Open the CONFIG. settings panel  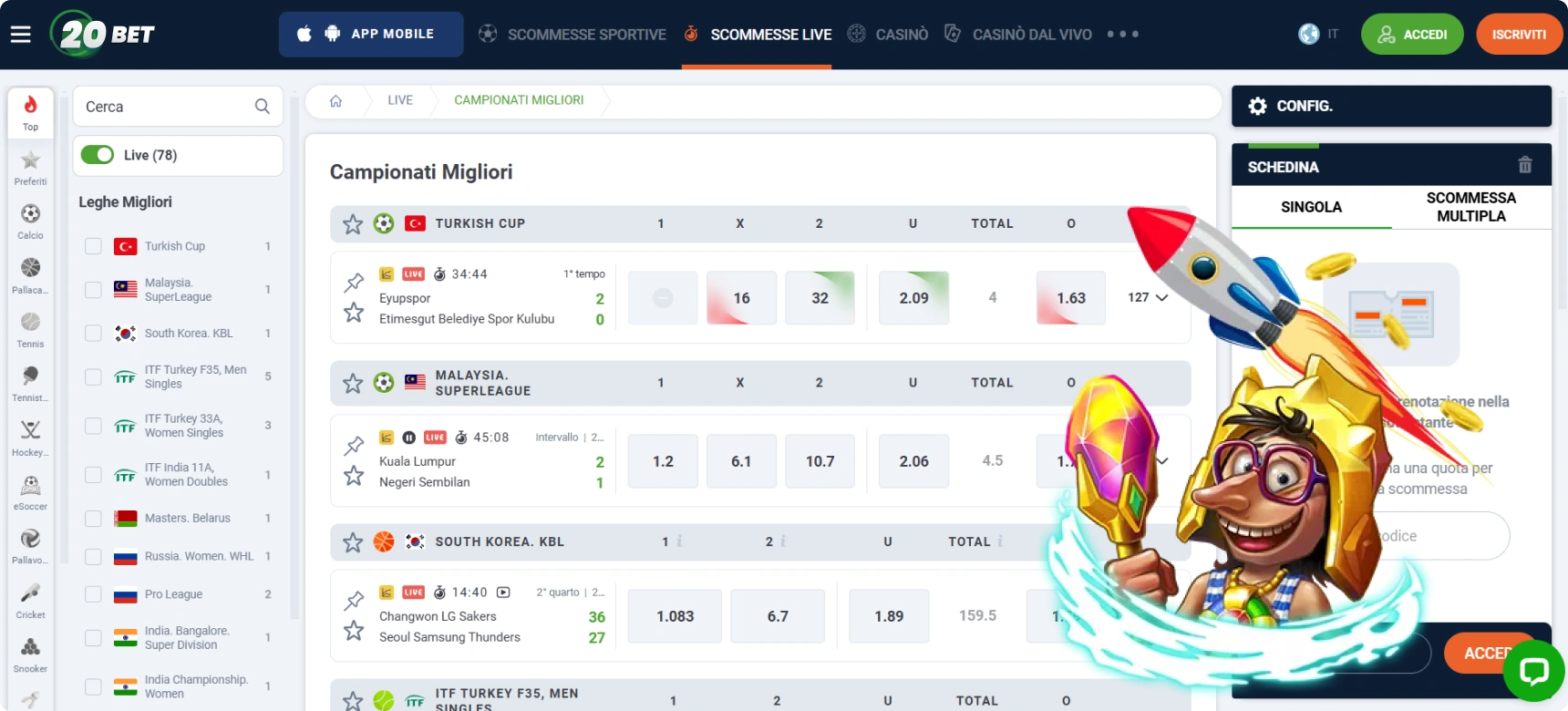pyautogui.click(x=1391, y=106)
